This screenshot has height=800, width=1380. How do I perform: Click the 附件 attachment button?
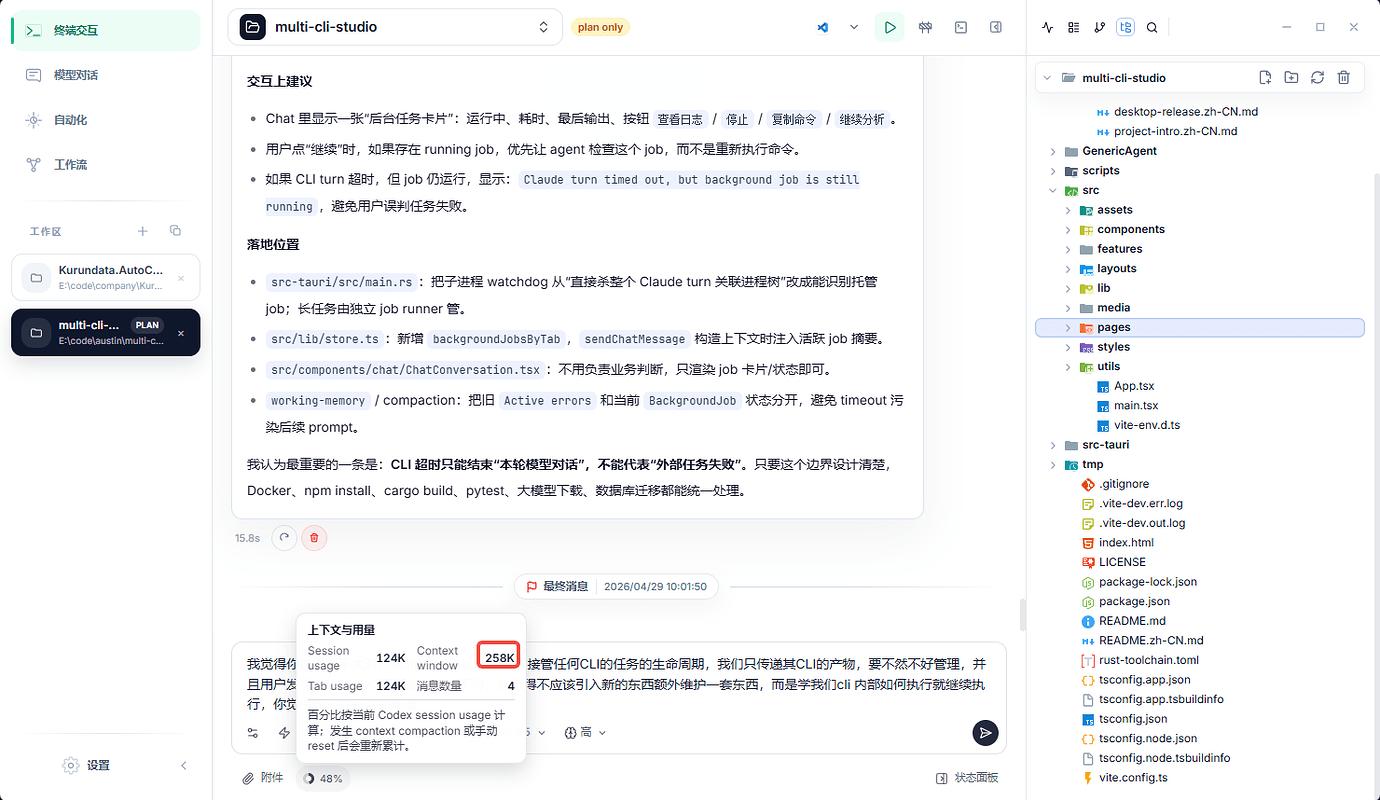[x=263, y=778]
